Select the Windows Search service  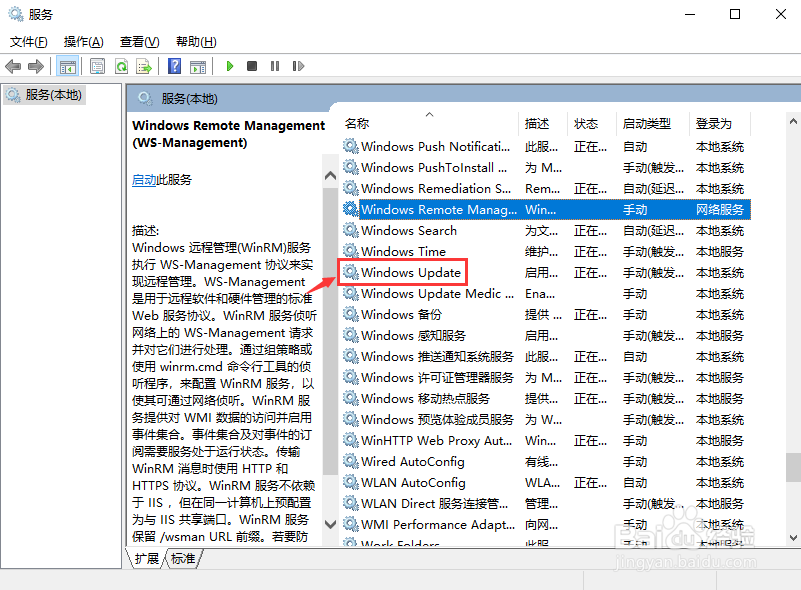(546, 231)
